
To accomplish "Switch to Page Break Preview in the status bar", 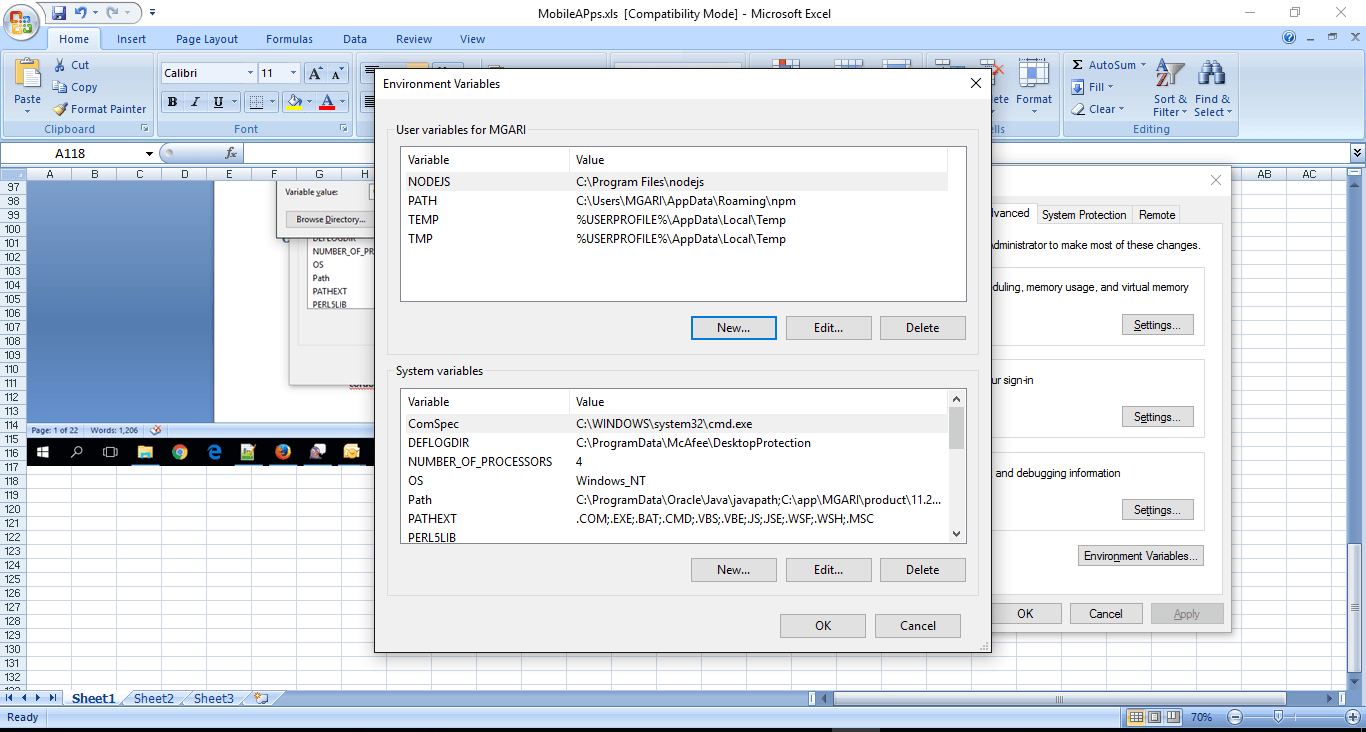I will pyautogui.click(x=1172, y=717).
